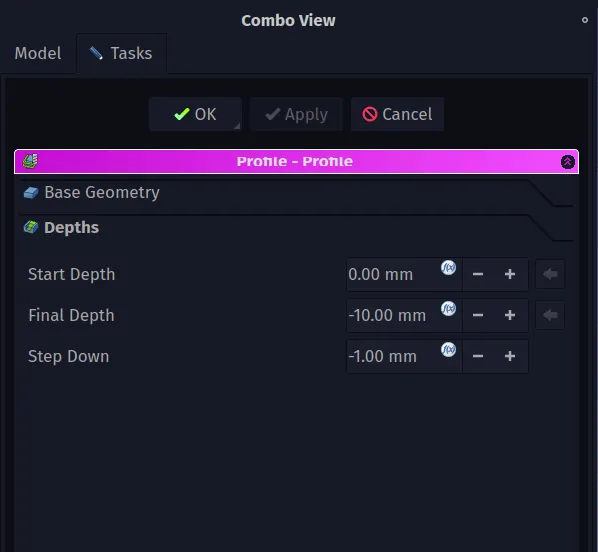Increase Start Depth with plus button
Screen dimensions: 598x552
[510, 274]
